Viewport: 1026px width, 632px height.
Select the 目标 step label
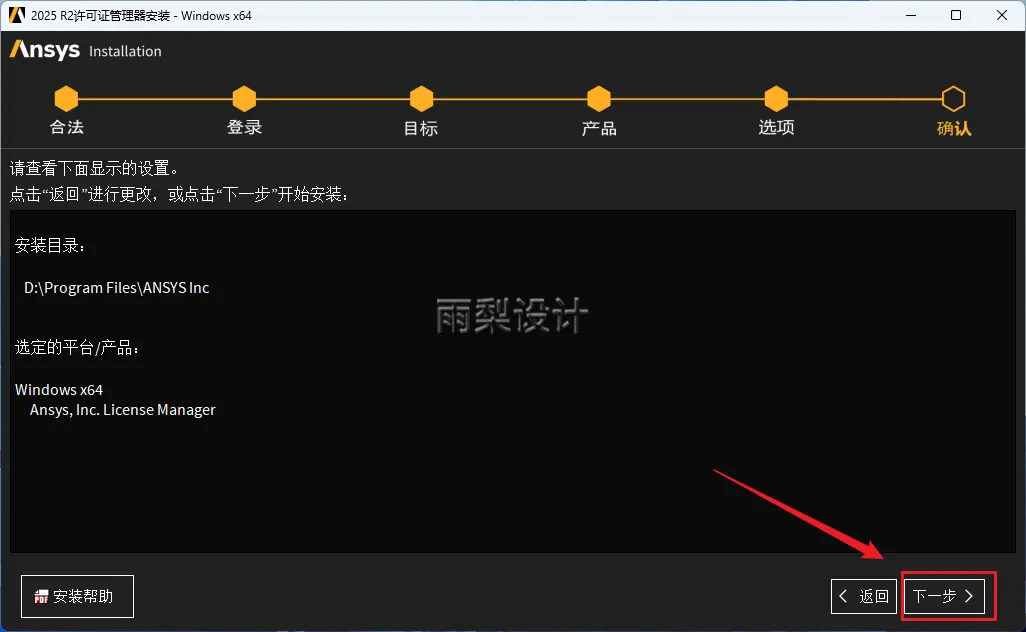point(421,128)
